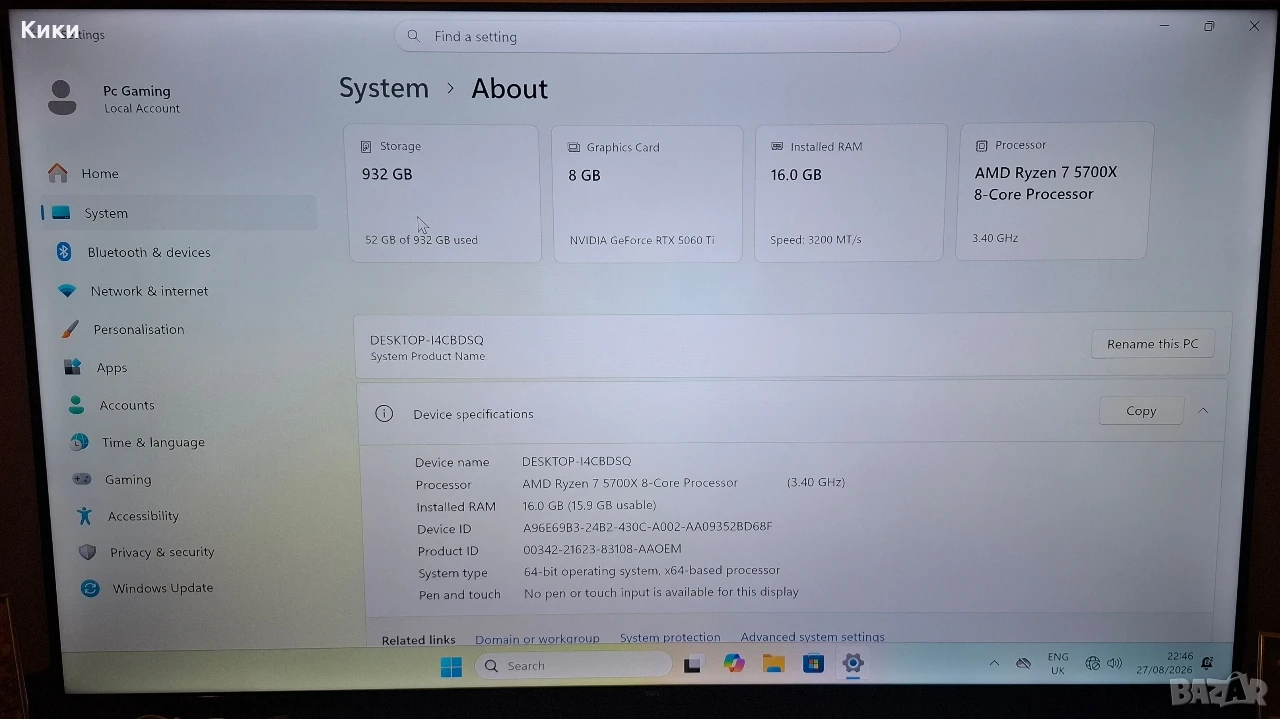Viewport: 1280px width, 719px height.
Task: Switch the ENG UK input language
Action: point(1058,664)
